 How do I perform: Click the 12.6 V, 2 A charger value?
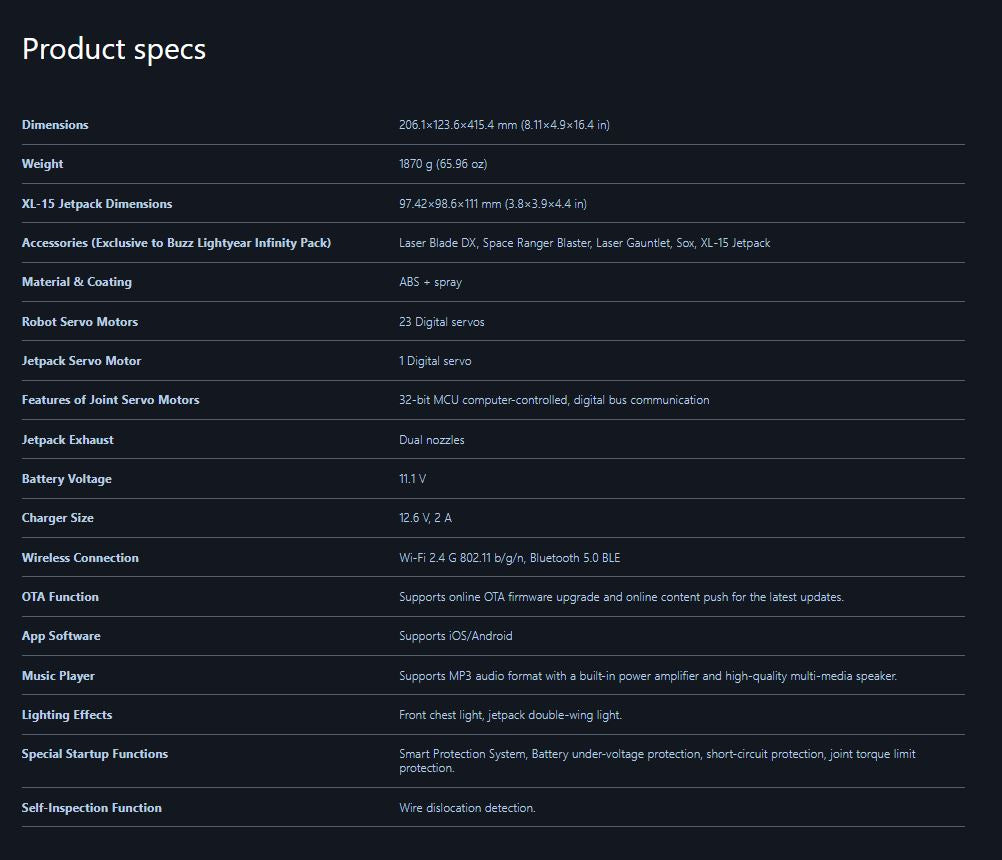pyautogui.click(x=425, y=518)
